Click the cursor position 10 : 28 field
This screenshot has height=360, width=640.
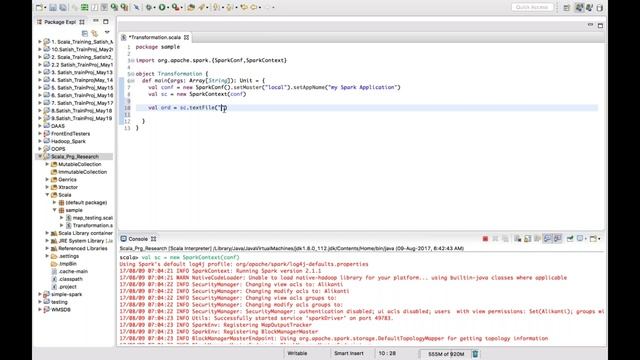(387, 353)
